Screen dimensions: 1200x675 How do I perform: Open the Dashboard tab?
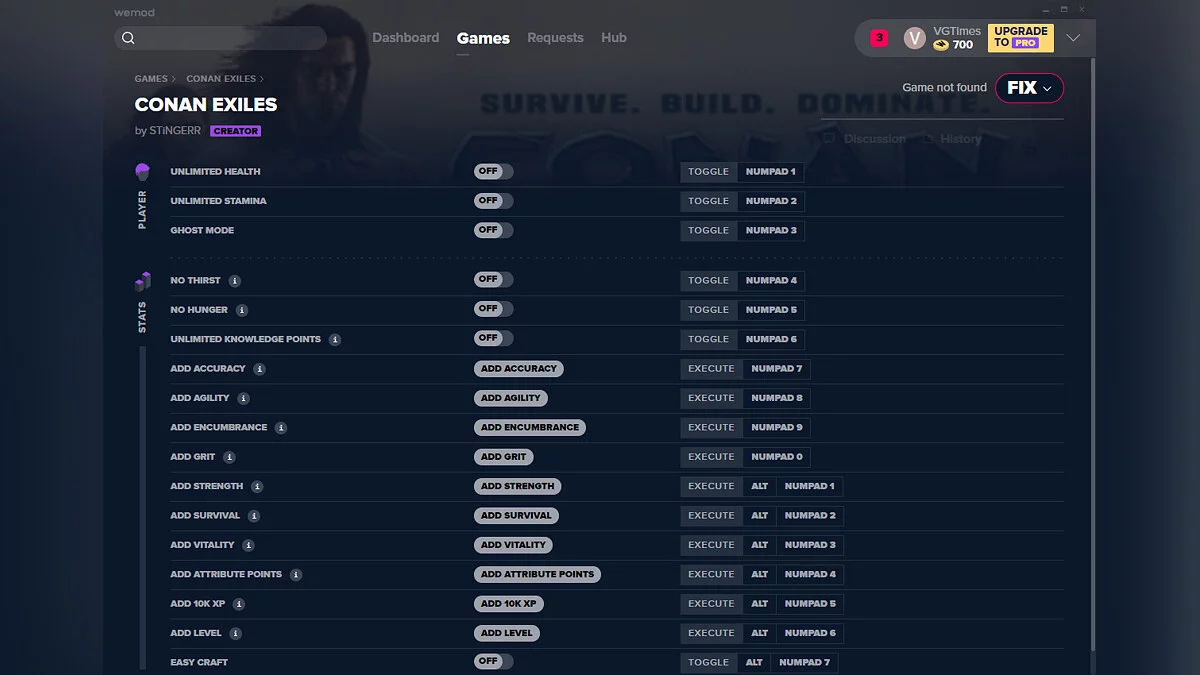coord(406,38)
